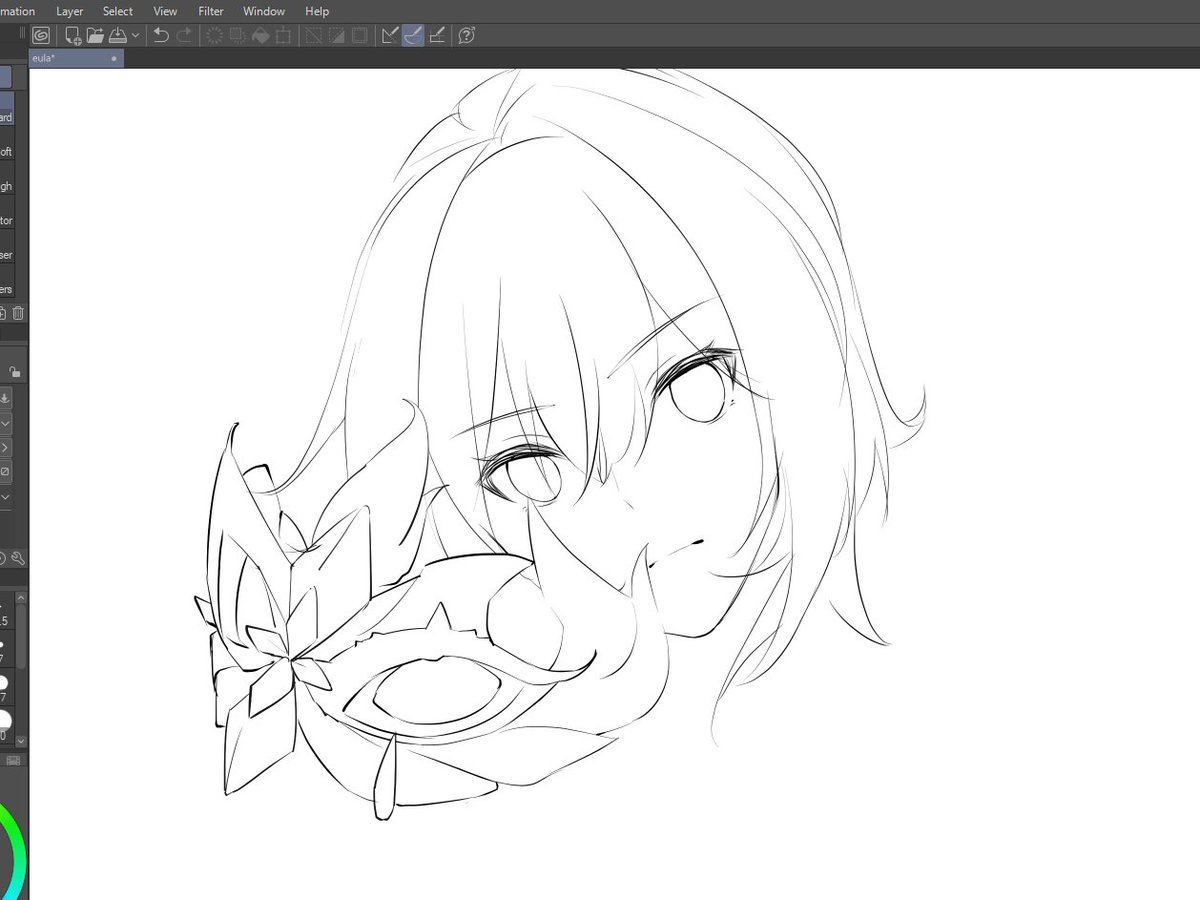The height and width of the screenshot is (900, 1200).
Task: Click the brush size list scrollbar thumb
Action: coord(22,635)
